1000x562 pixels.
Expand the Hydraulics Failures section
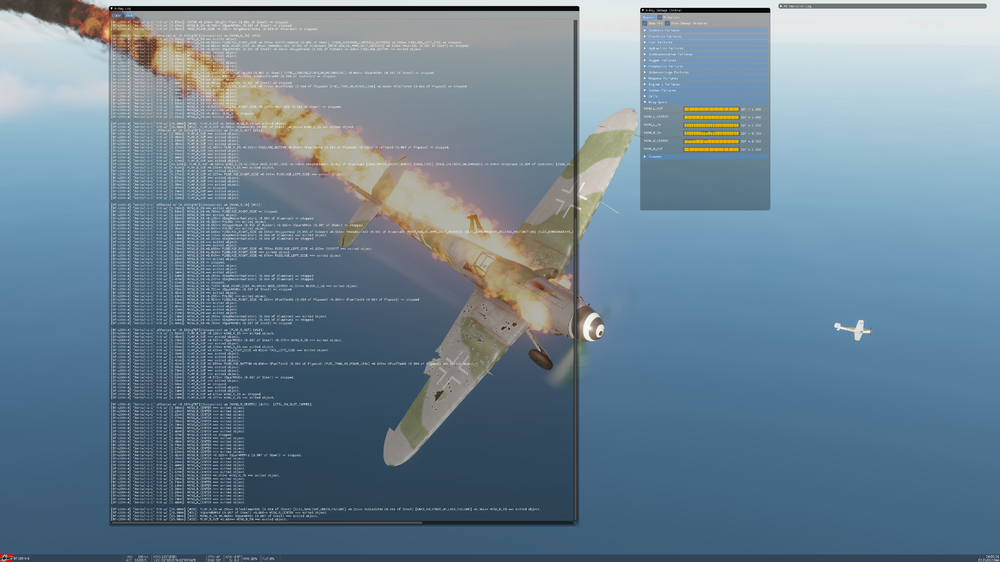pyautogui.click(x=705, y=48)
